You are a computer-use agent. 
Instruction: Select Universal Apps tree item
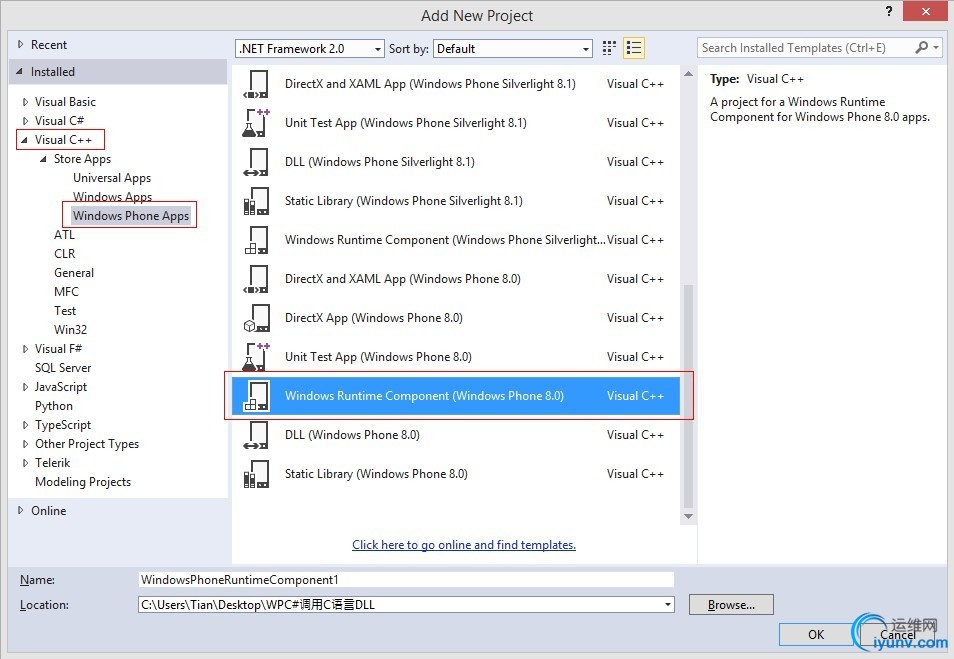tap(112, 178)
